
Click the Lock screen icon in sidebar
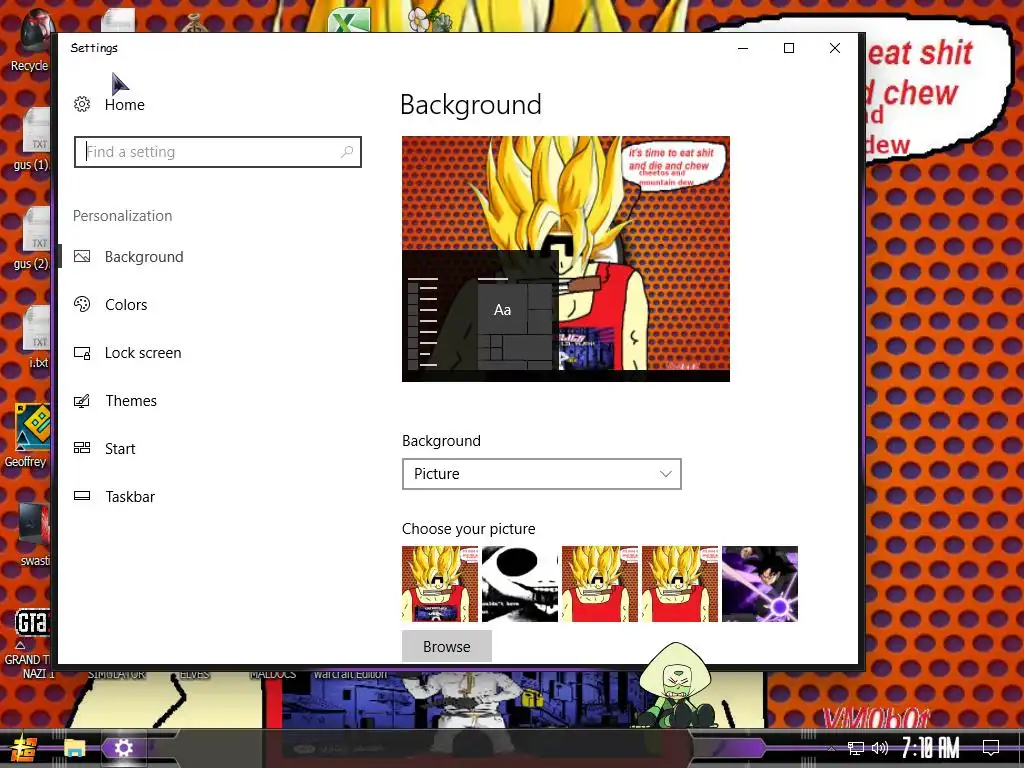pos(82,353)
